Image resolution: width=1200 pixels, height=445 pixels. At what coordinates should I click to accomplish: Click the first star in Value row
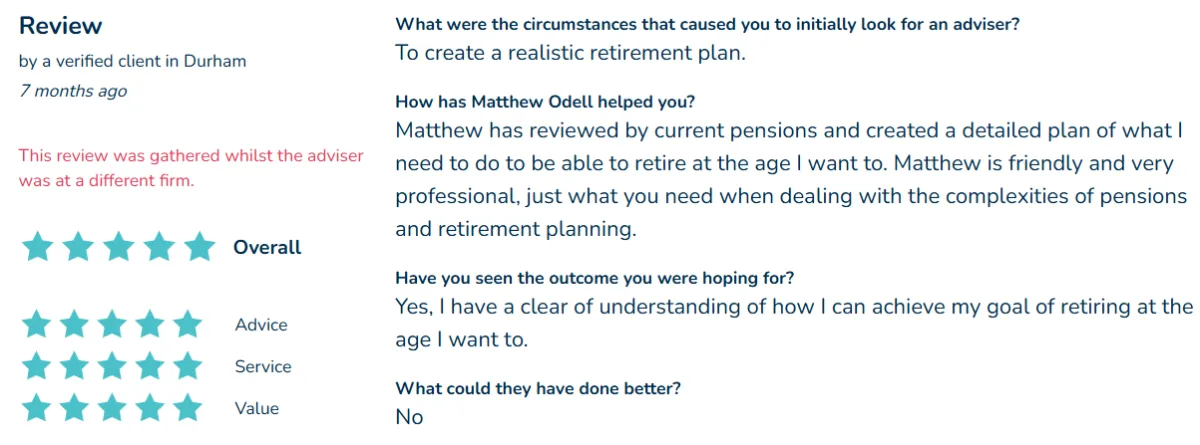pyautogui.click(x=36, y=408)
